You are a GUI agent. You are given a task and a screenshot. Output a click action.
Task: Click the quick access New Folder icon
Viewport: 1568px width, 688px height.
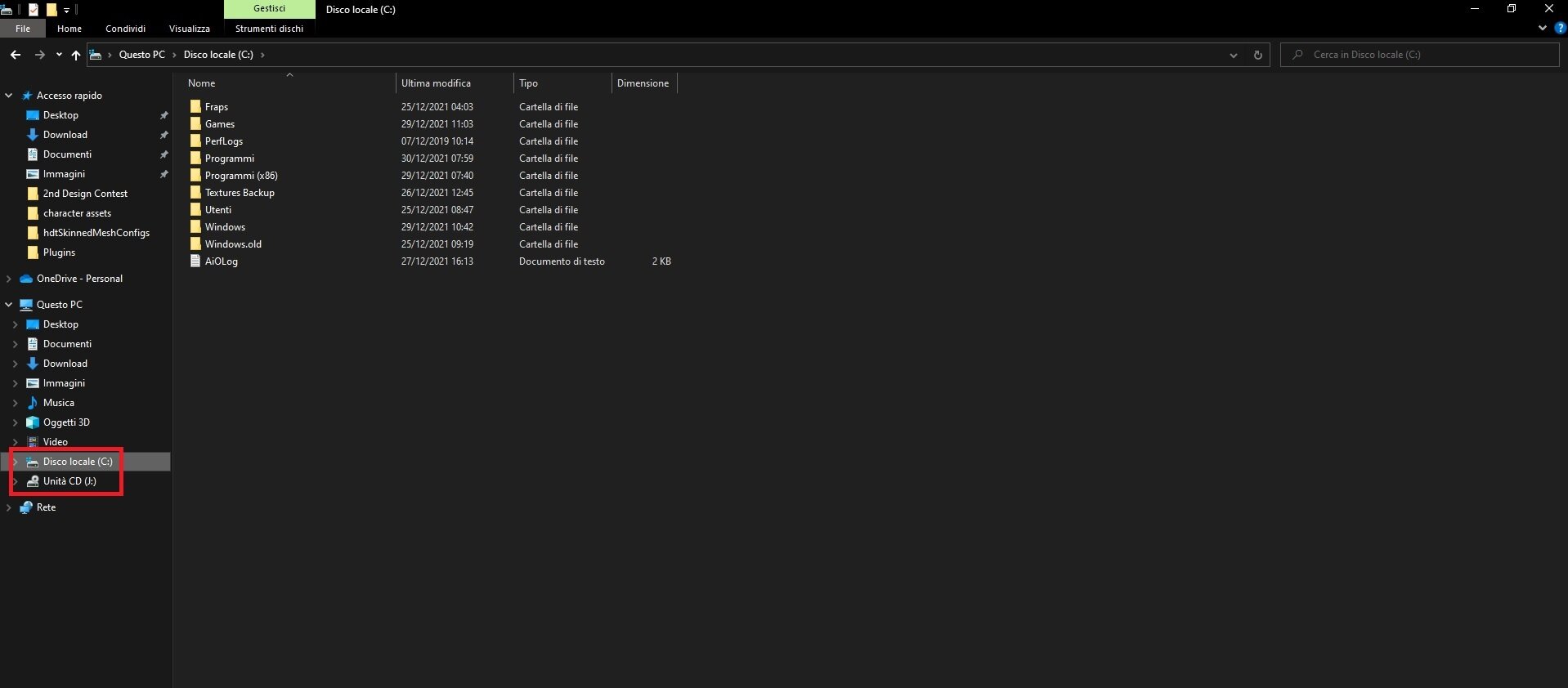52,10
